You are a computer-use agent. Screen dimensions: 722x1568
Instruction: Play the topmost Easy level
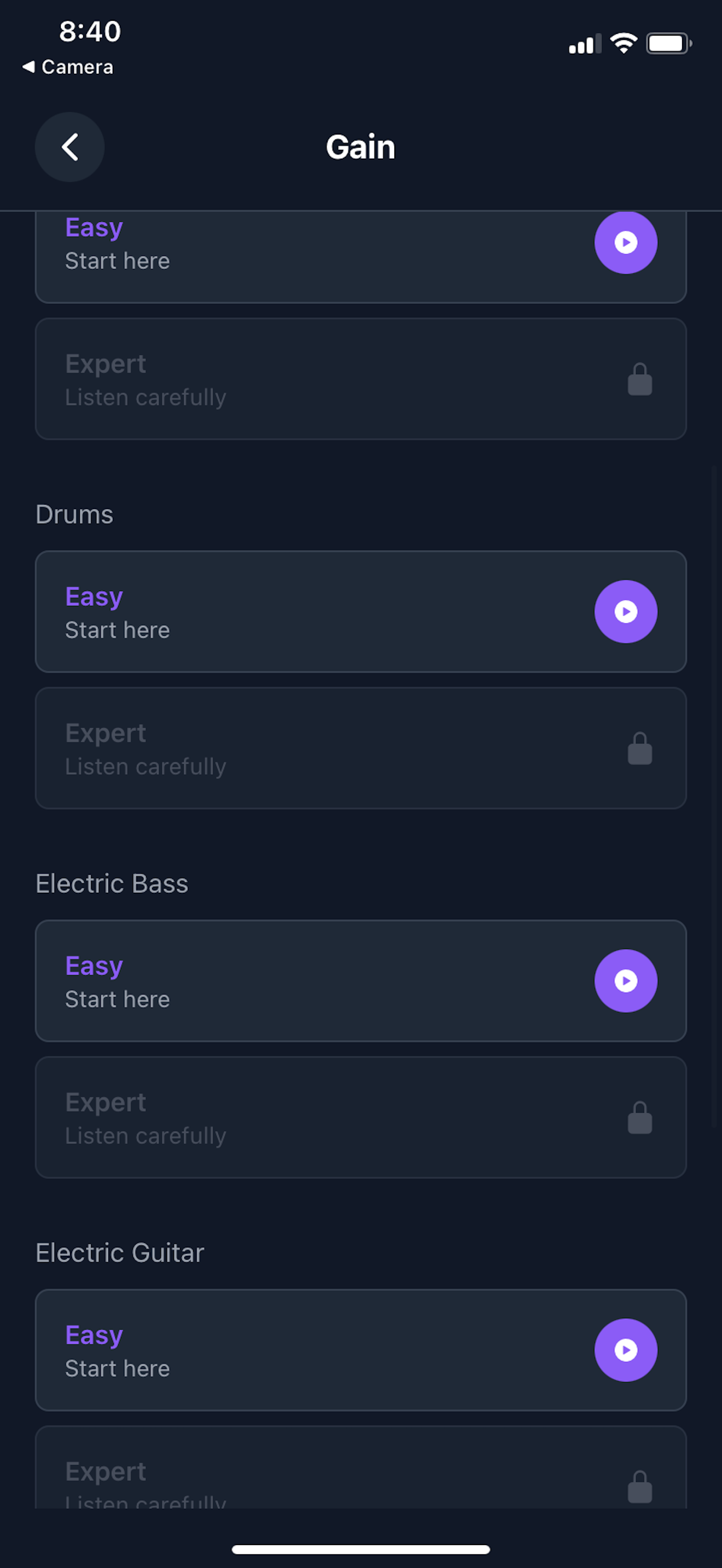625,242
